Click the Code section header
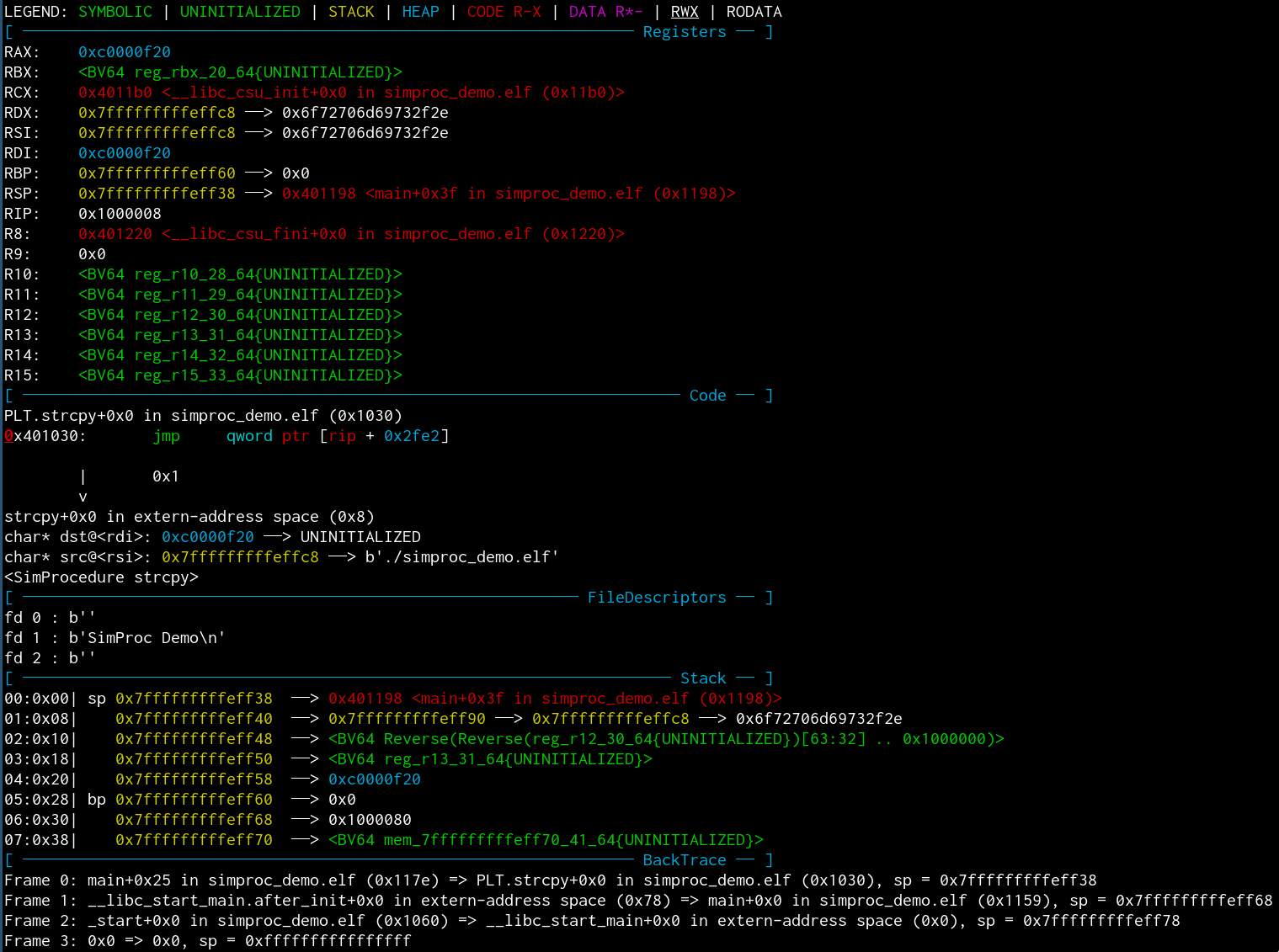1279x952 pixels. 707,396
